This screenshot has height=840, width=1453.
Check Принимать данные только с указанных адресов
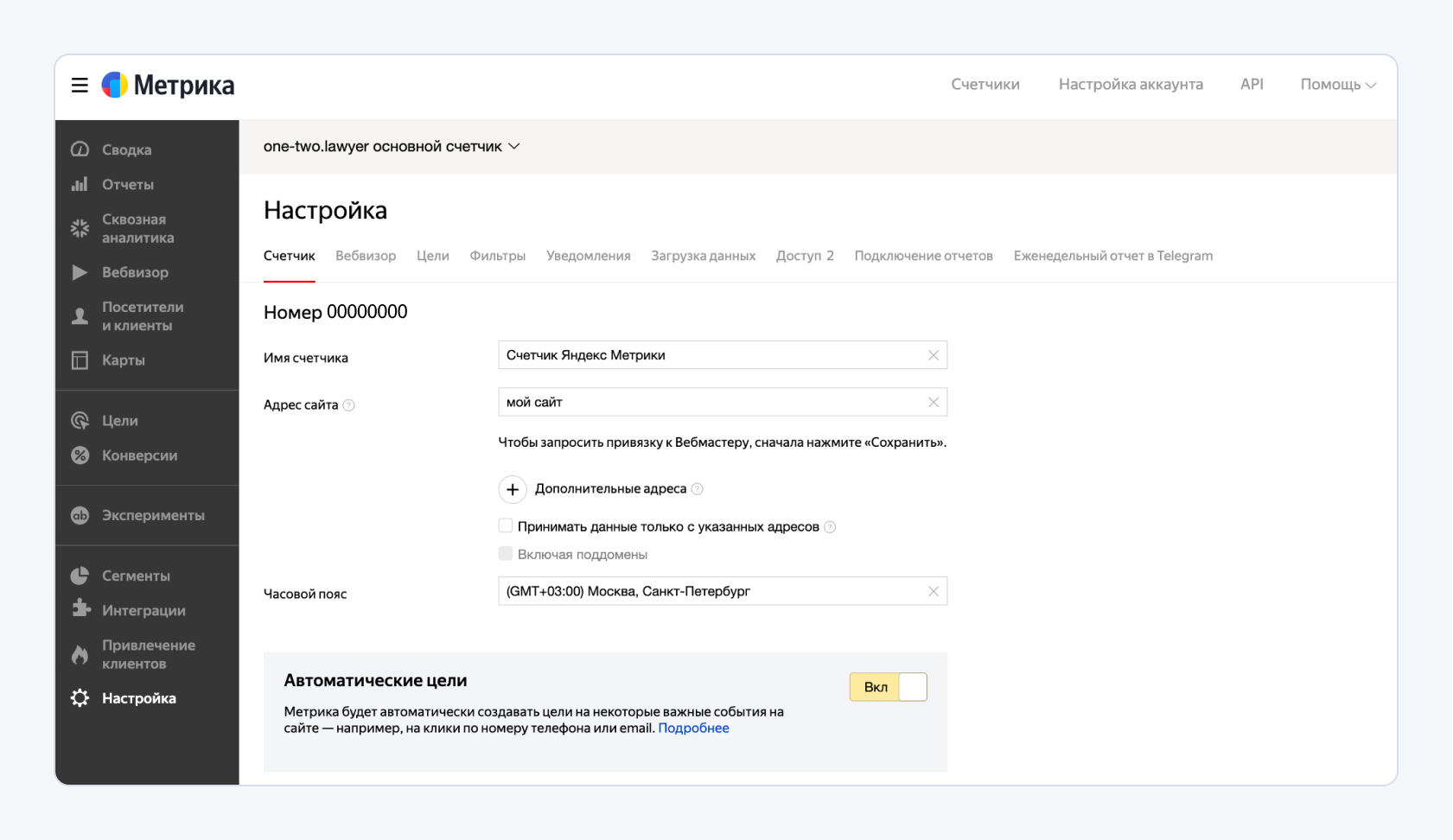pyautogui.click(x=506, y=526)
